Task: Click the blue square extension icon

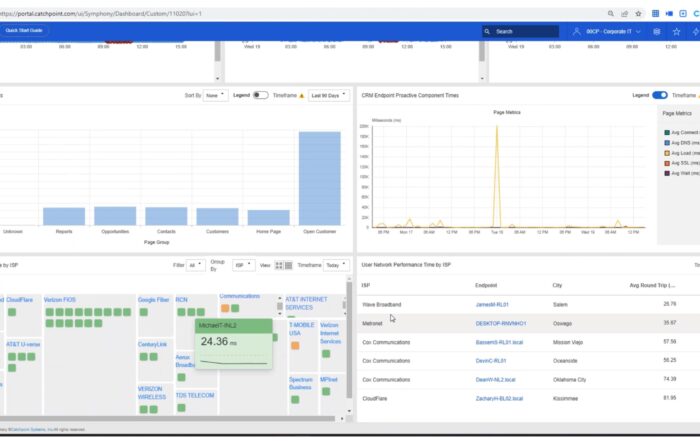Action: tap(683, 14)
